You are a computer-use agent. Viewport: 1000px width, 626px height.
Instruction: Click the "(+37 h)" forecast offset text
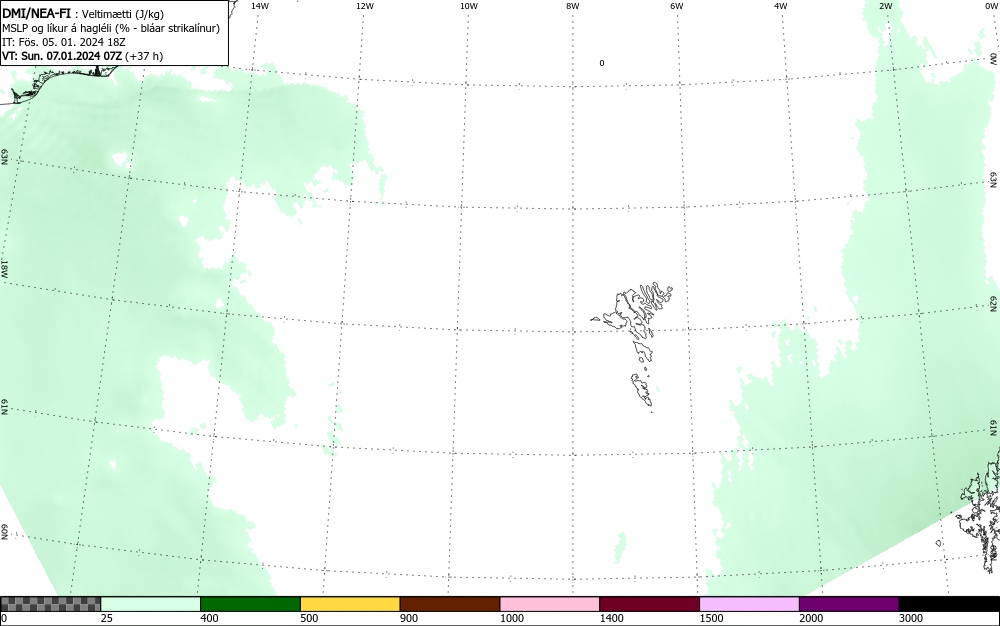click(x=144, y=56)
